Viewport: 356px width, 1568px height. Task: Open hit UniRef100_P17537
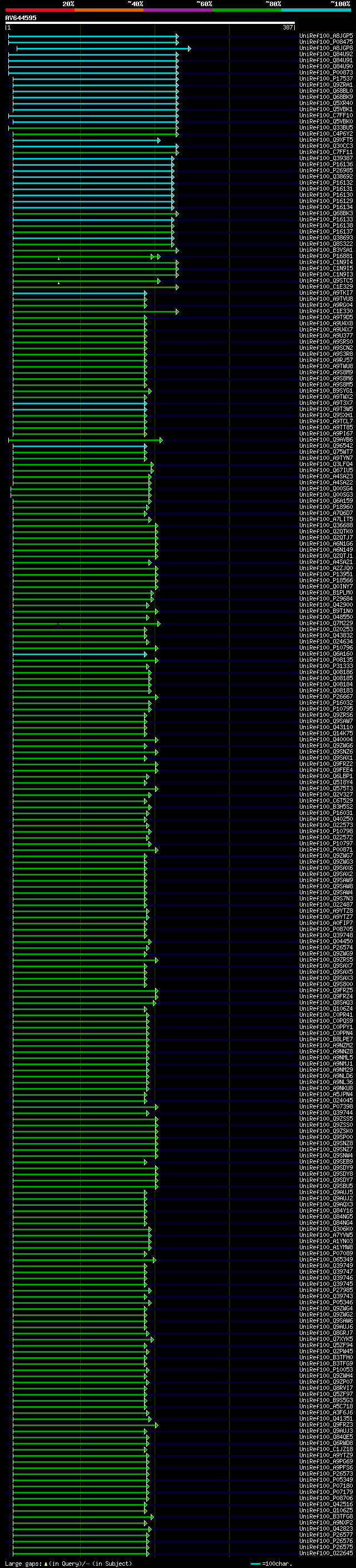pos(326,78)
